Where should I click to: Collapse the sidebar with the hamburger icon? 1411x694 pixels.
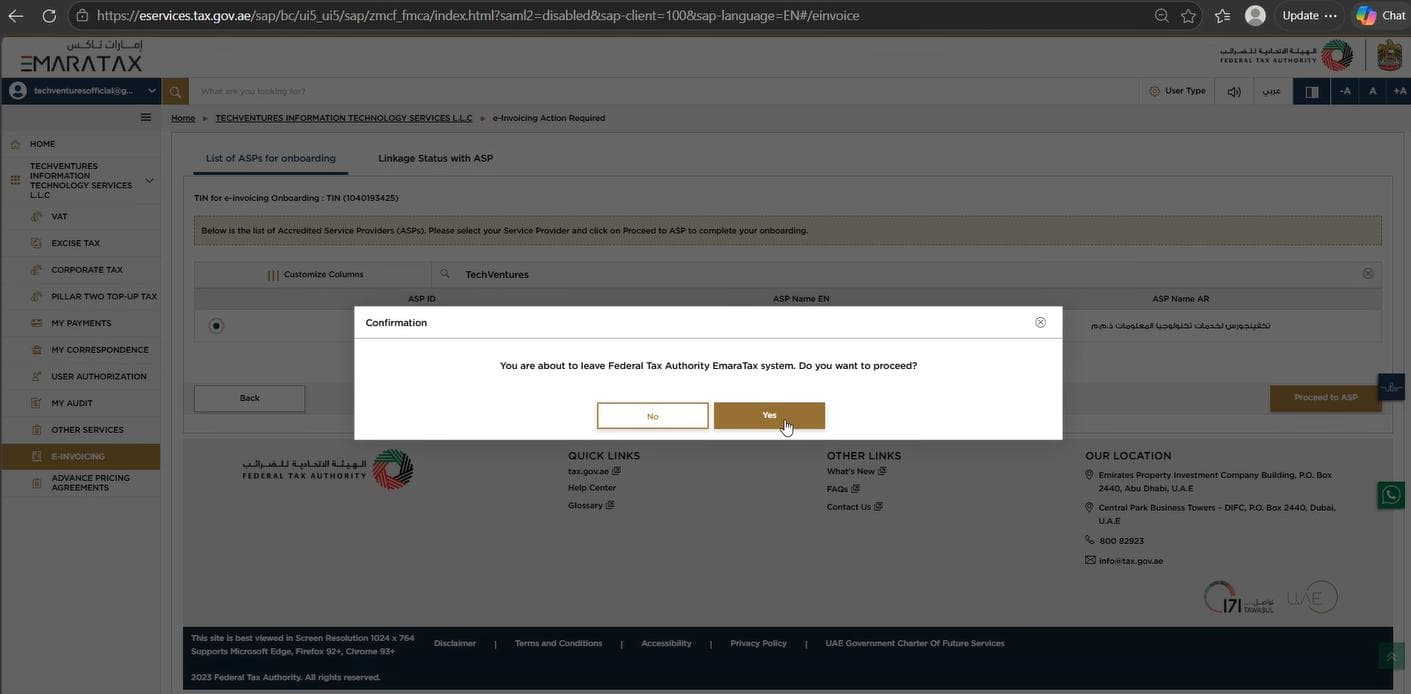pyautogui.click(x=146, y=117)
